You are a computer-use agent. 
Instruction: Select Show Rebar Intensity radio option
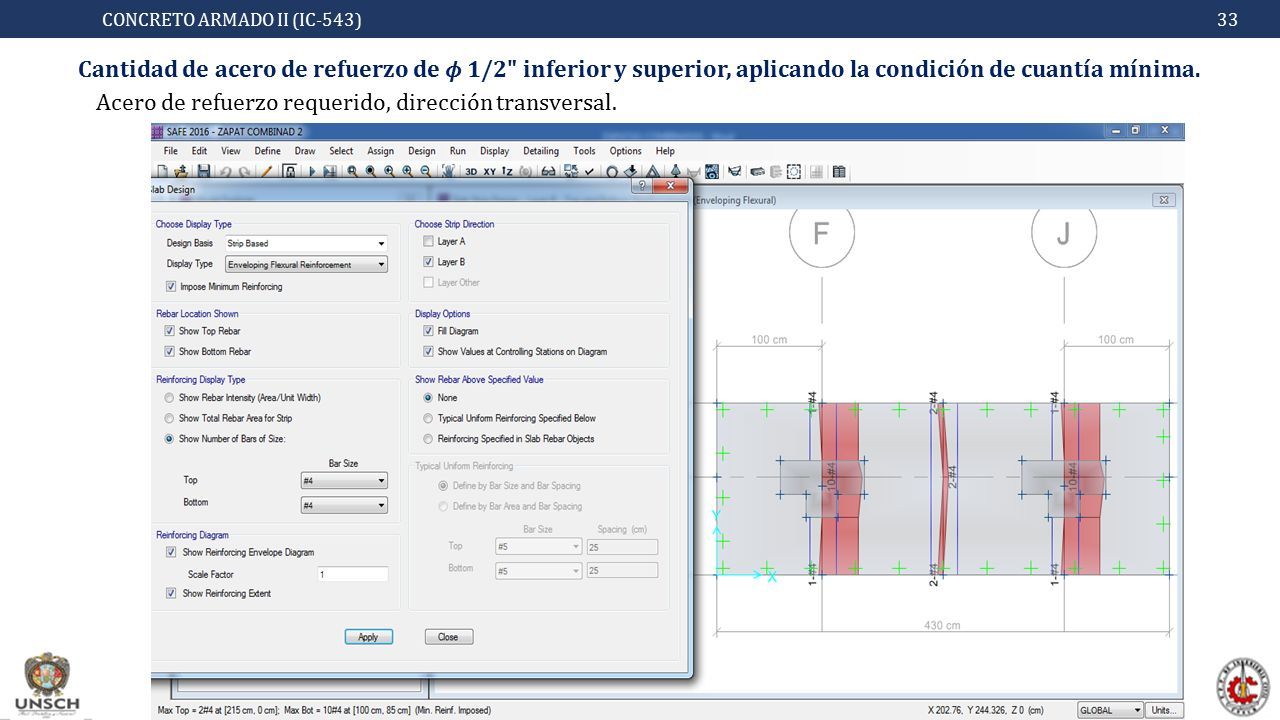(x=169, y=398)
